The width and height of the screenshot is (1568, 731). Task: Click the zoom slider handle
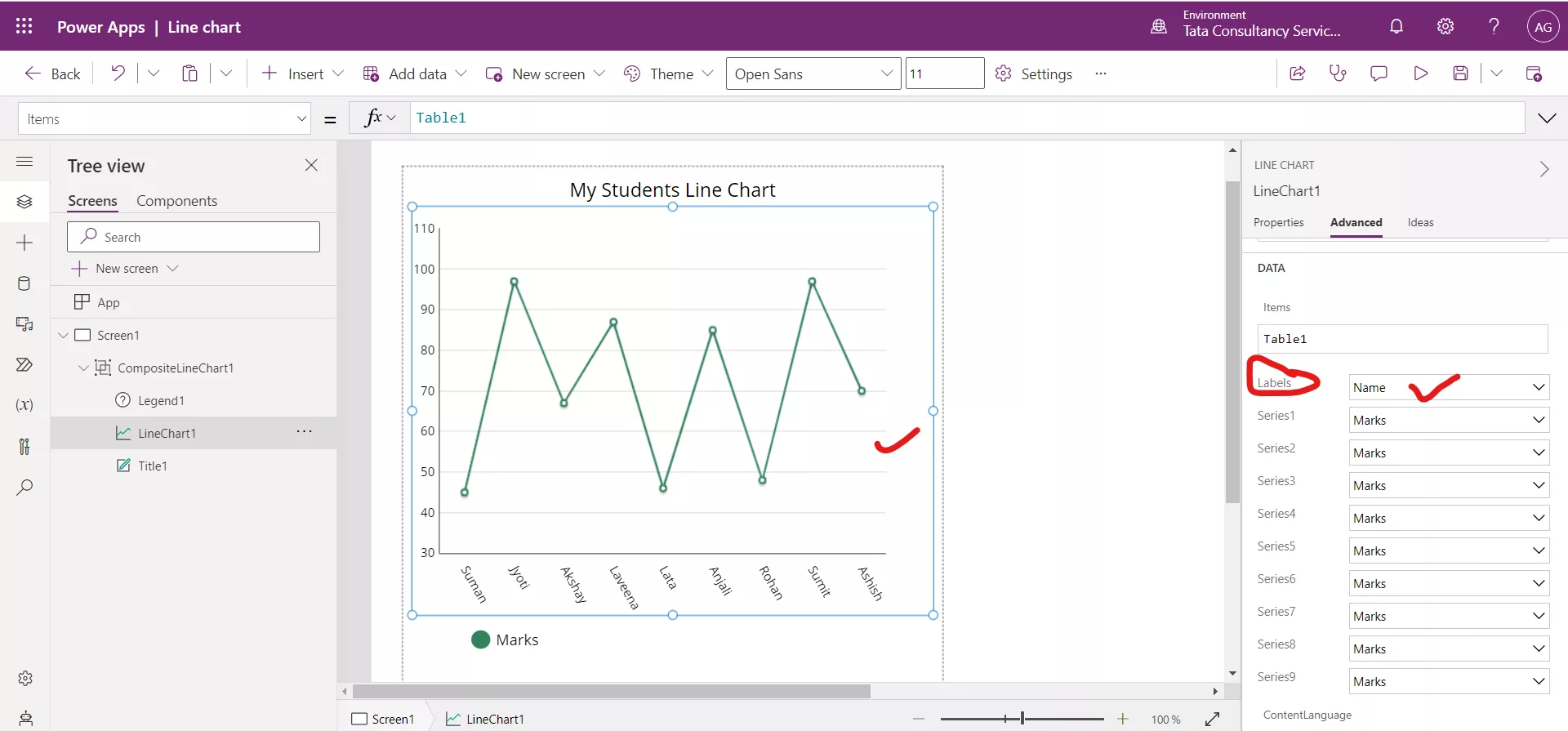click(1022, 718)
